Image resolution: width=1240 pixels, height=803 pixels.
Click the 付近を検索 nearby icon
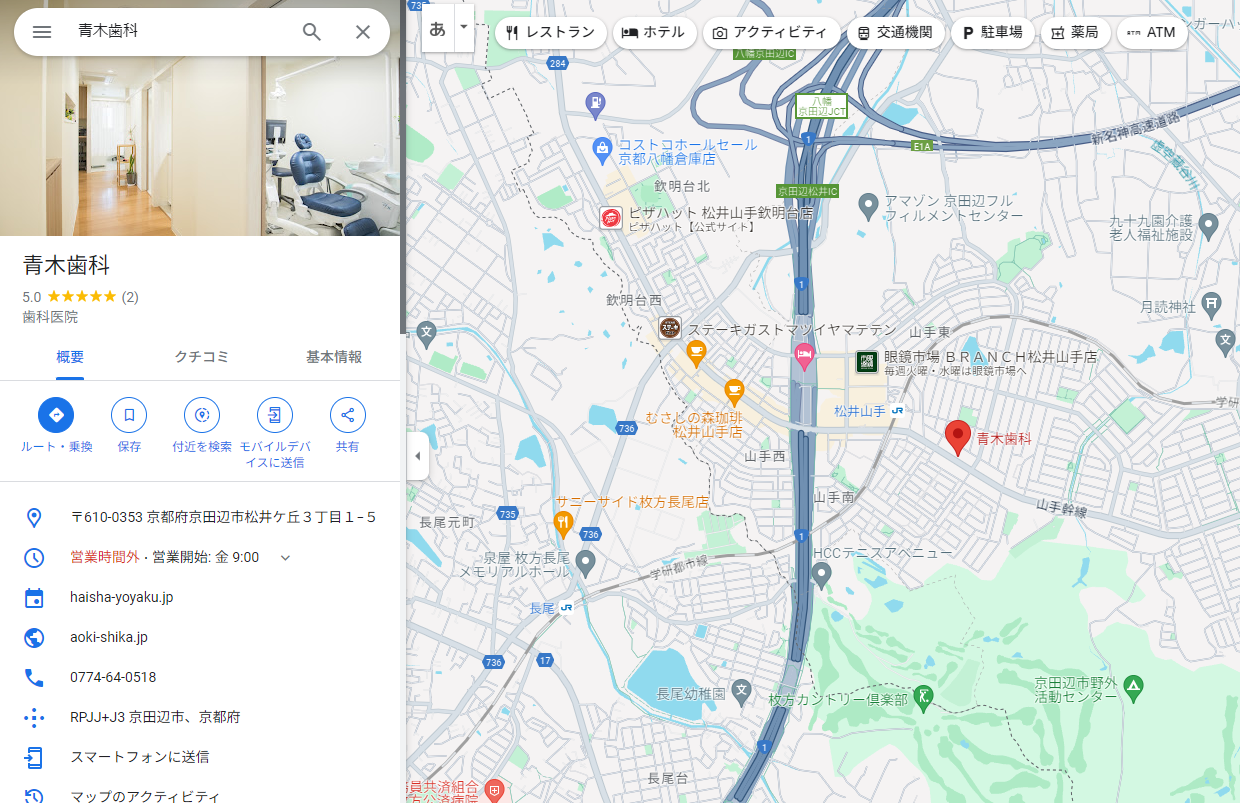tap(202, 414)
